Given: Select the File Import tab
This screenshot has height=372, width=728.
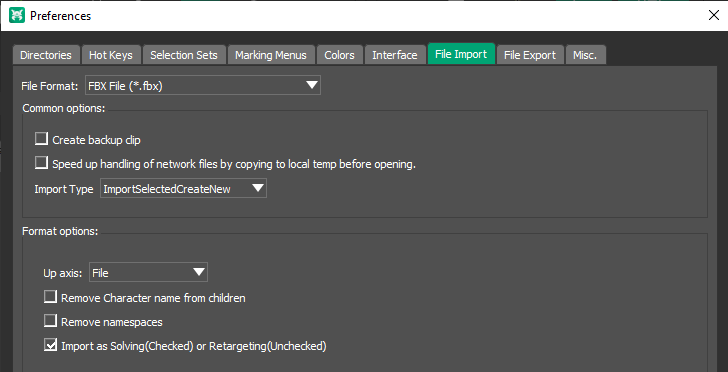Looking at the screenshot, I should (x=461, y=54).
